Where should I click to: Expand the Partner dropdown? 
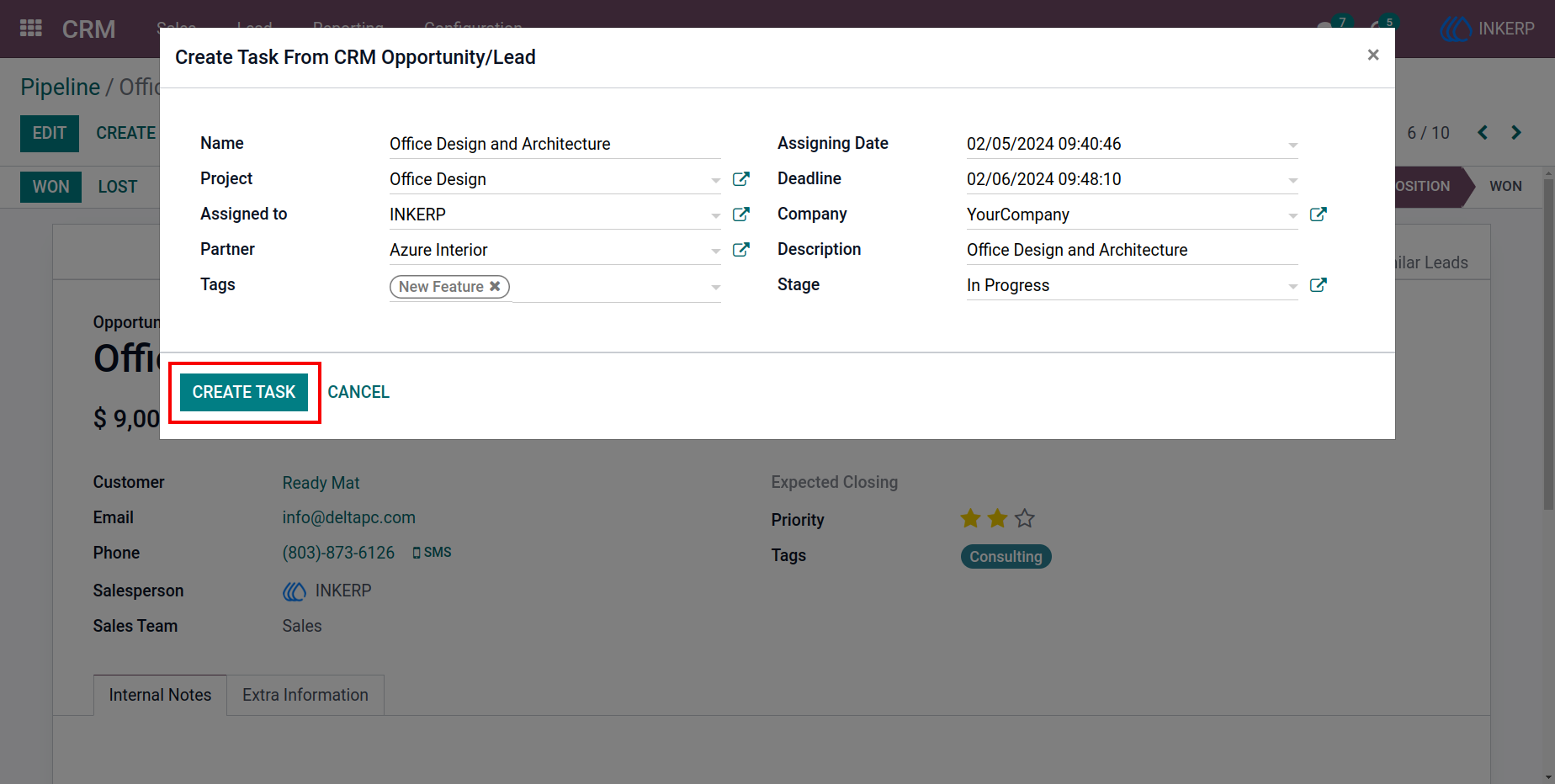715,251
